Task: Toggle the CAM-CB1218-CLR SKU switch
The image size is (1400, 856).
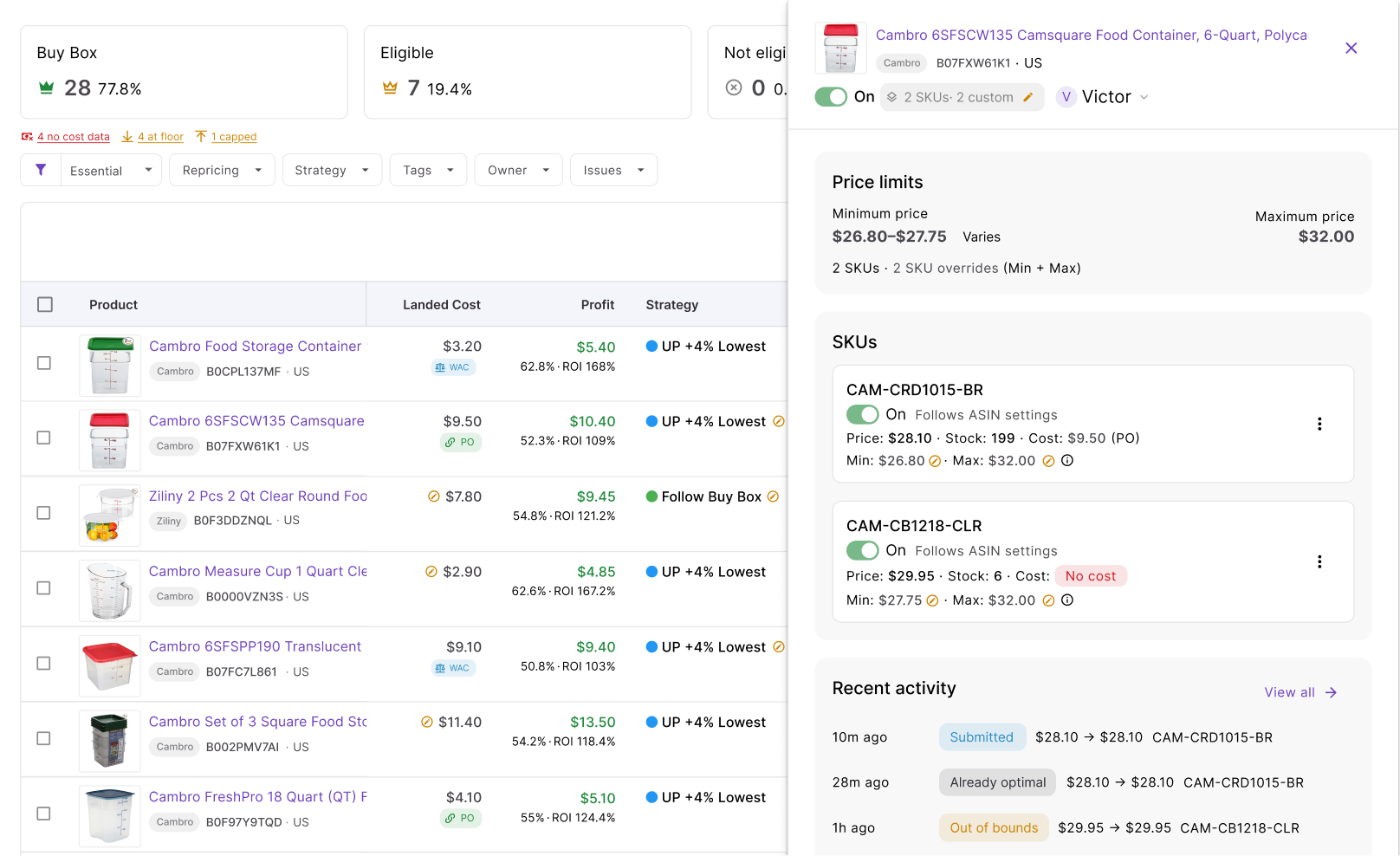Action: coord(863,551)
